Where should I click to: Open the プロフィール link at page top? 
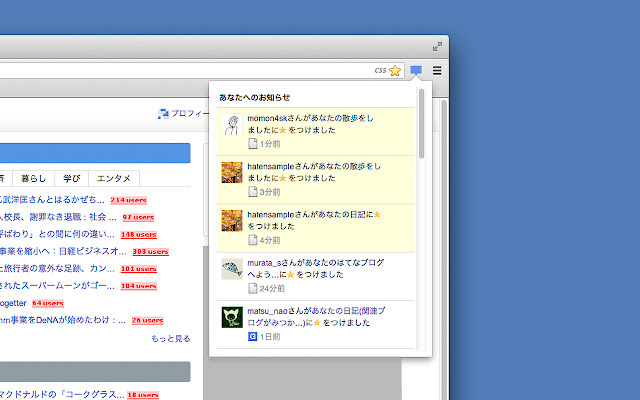[x=180, y=114]
